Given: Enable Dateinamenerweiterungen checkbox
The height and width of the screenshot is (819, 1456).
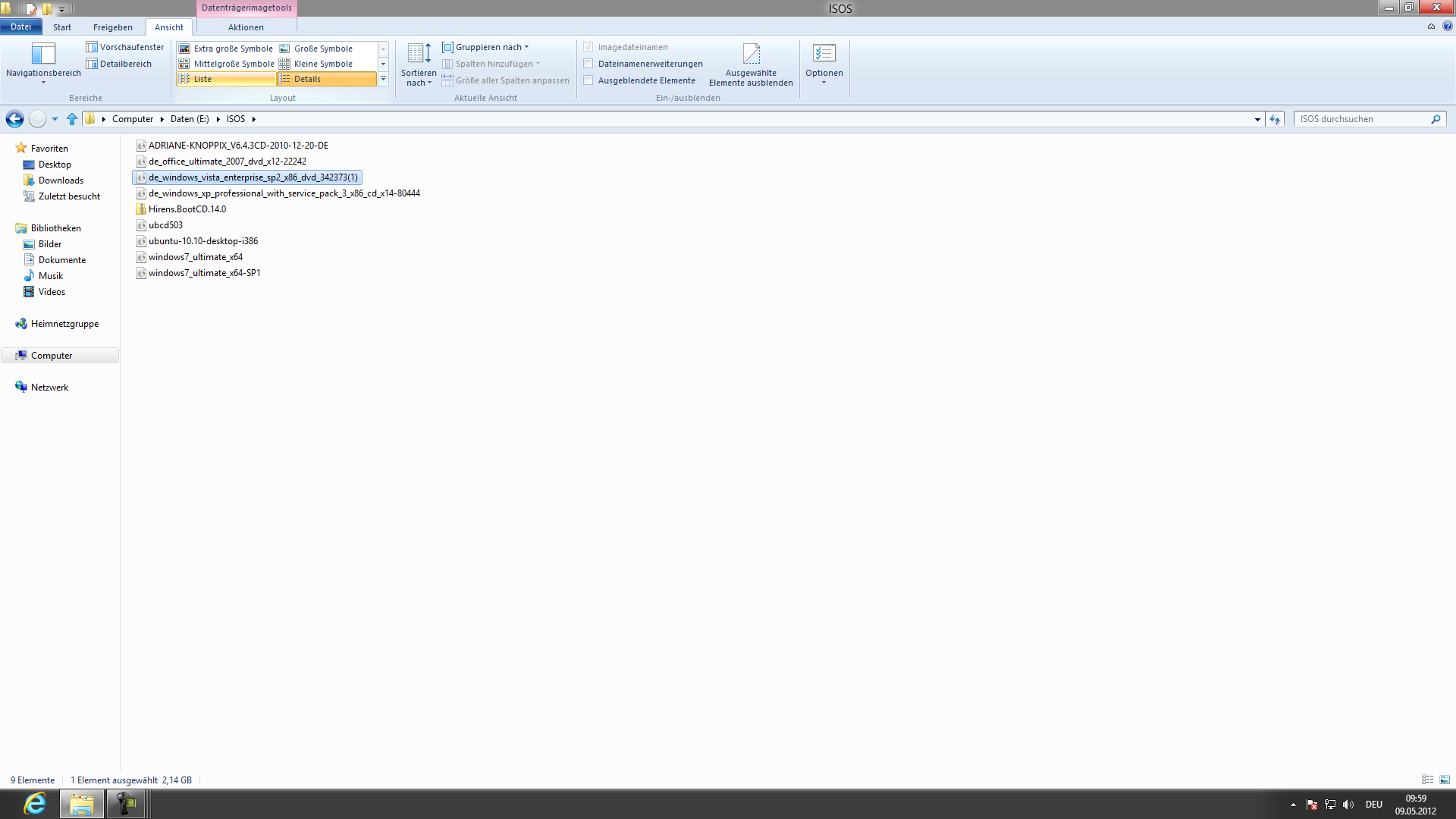Looking at the screenshot, I should (x=589, y=64).
